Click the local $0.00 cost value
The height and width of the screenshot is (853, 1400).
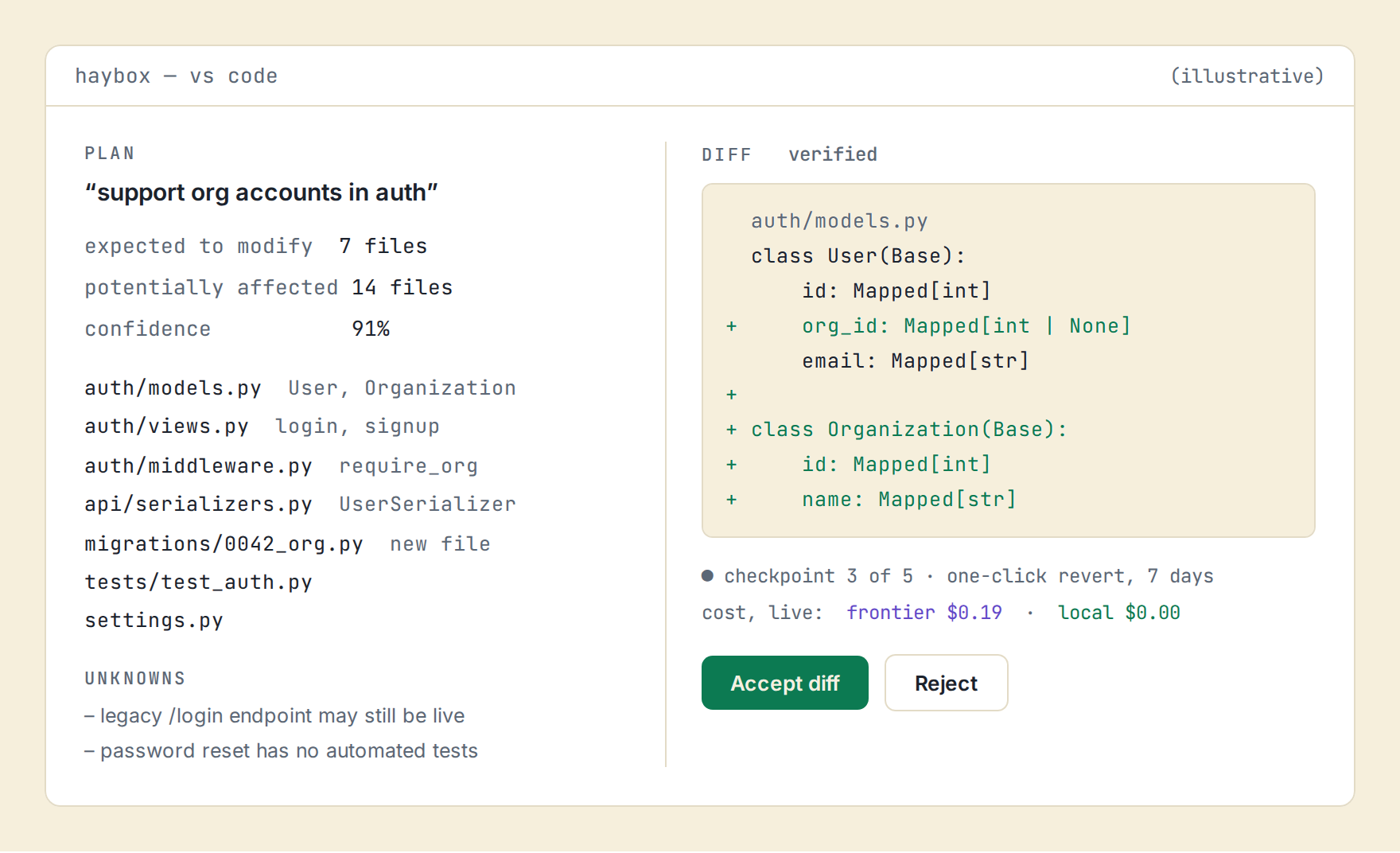pyautogui.click(x=1119, y=613)
